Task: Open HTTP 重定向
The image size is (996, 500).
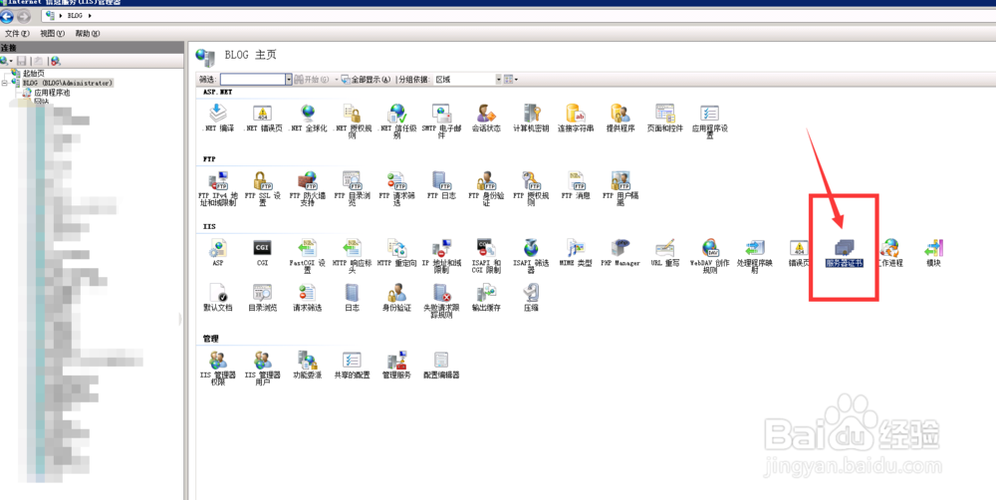Action: pos(397,253)
